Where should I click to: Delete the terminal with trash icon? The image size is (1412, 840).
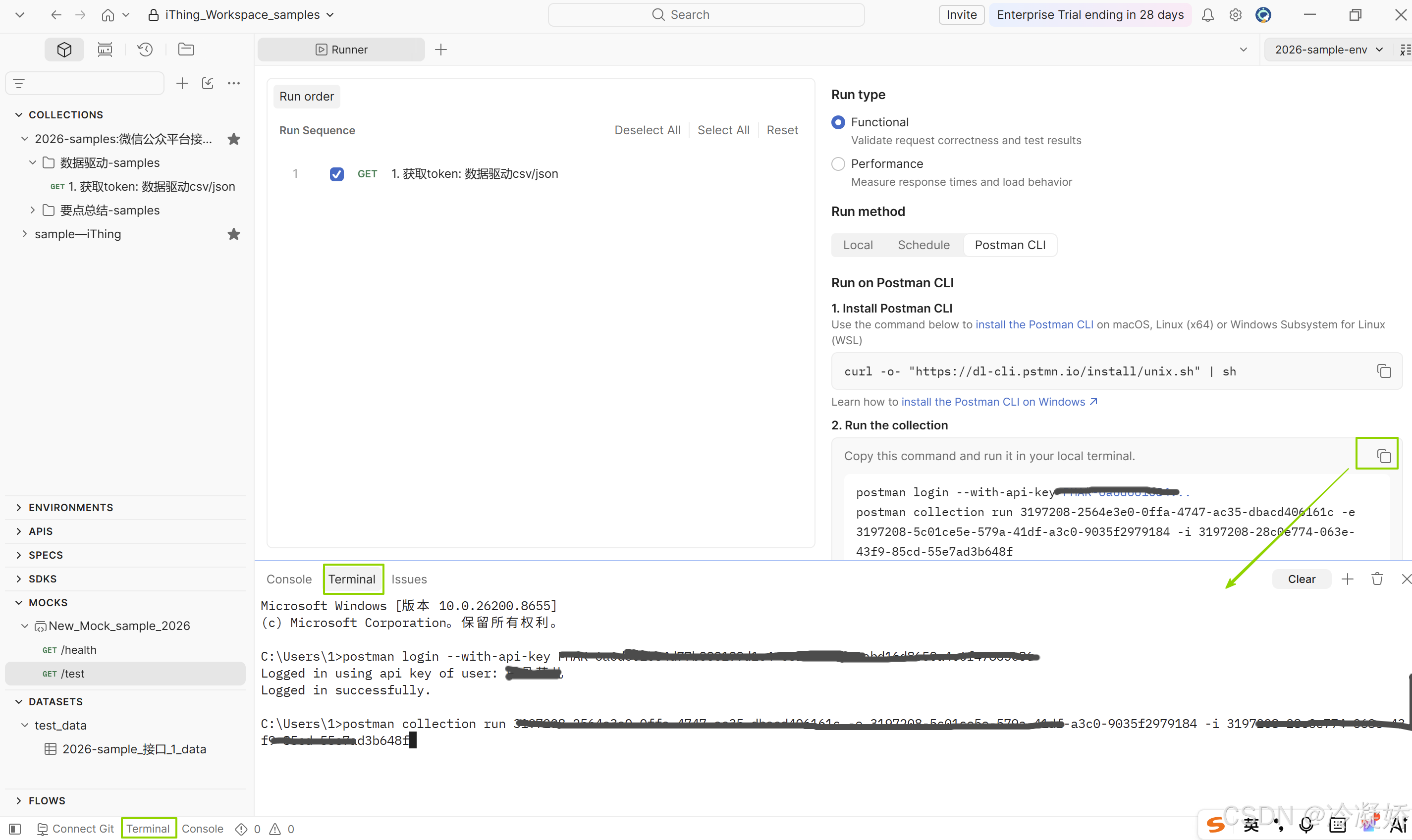click(1377, 579)
